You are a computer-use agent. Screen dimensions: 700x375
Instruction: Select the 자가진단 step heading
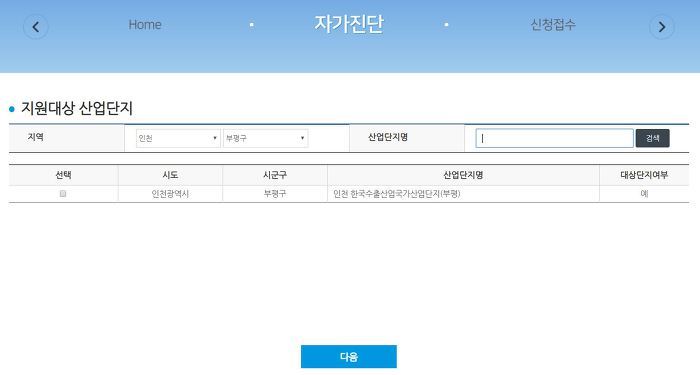click(349, 24)
